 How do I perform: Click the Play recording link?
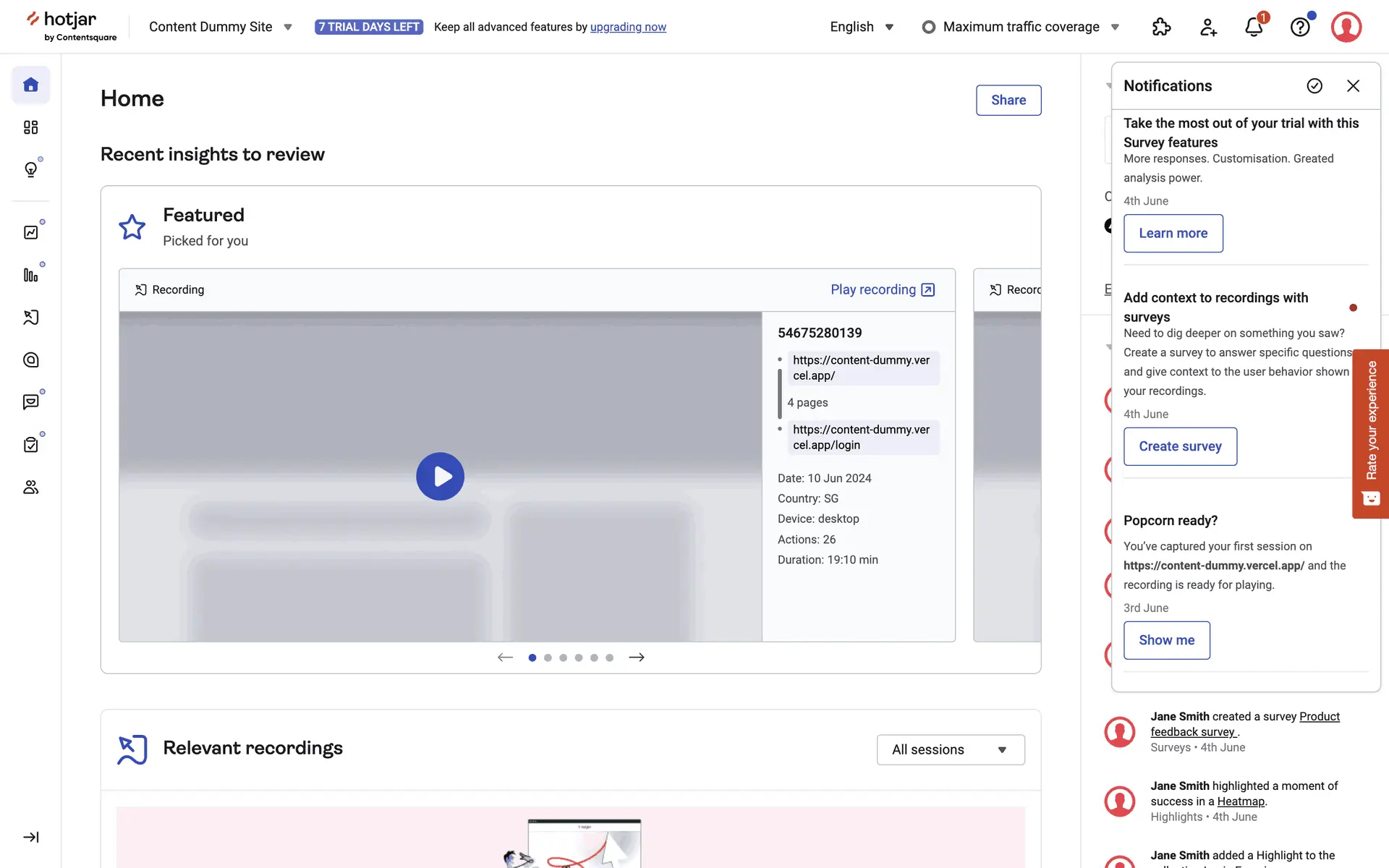click(882, 289)
